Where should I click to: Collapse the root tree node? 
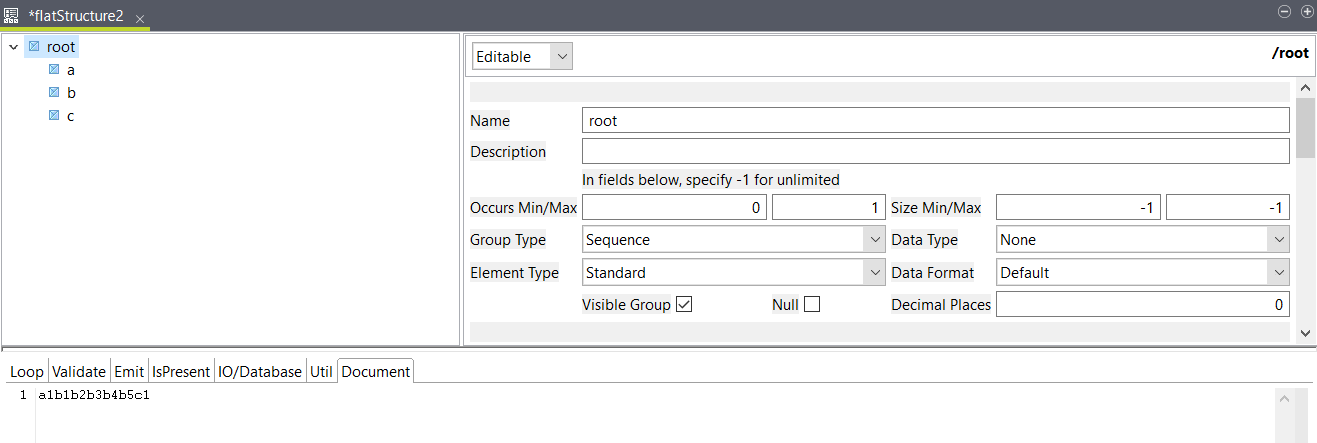(x=14, y=47)
